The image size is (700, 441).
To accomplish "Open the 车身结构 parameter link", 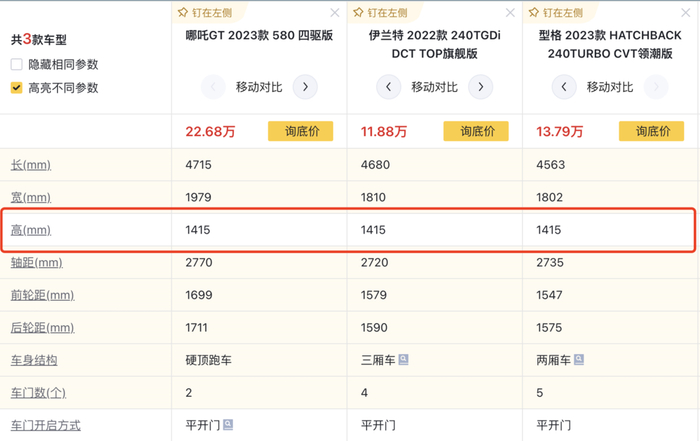I will click(x=32, y=360).
